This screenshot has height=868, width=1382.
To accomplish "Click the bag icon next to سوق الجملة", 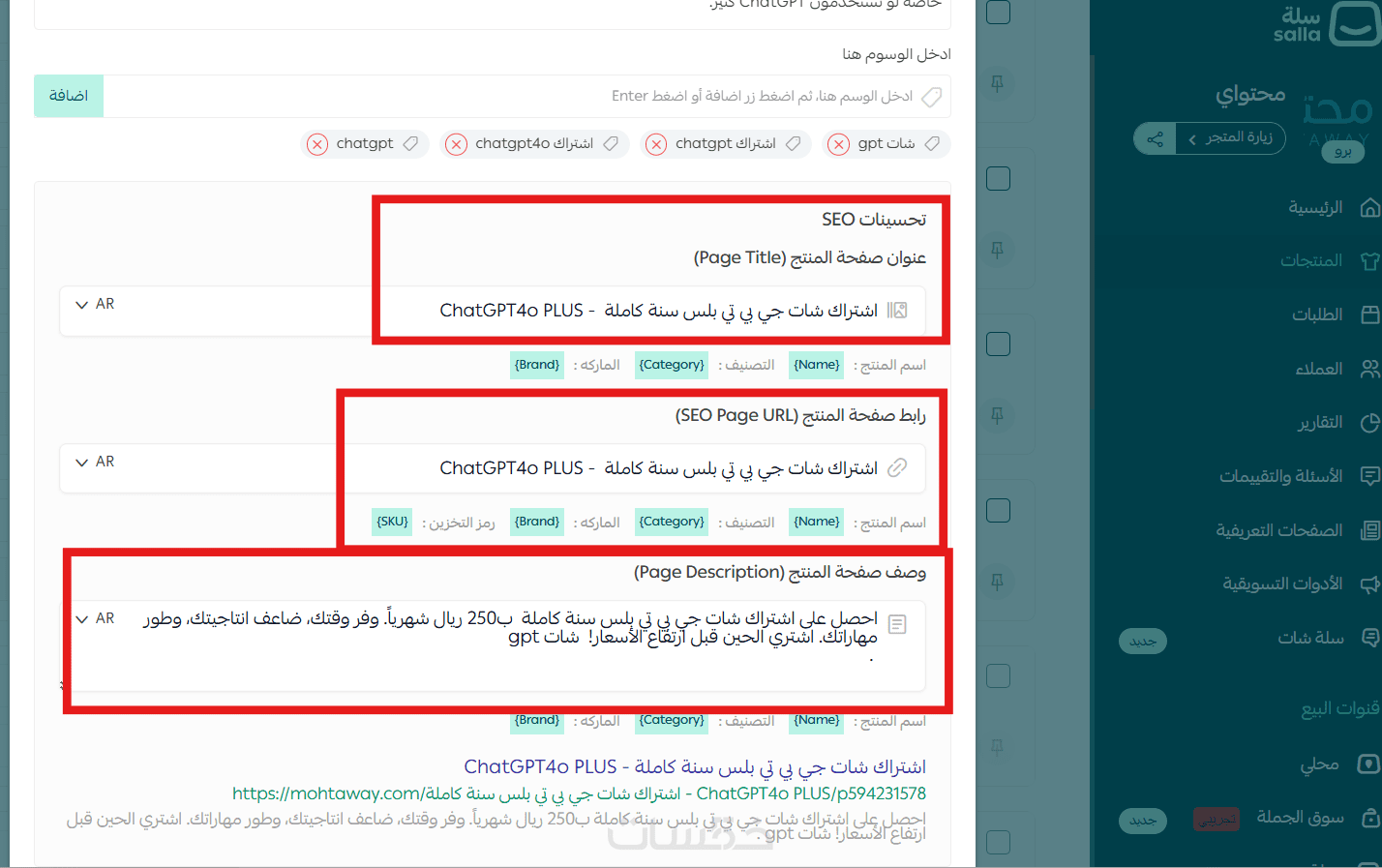I will (1369, 818).
